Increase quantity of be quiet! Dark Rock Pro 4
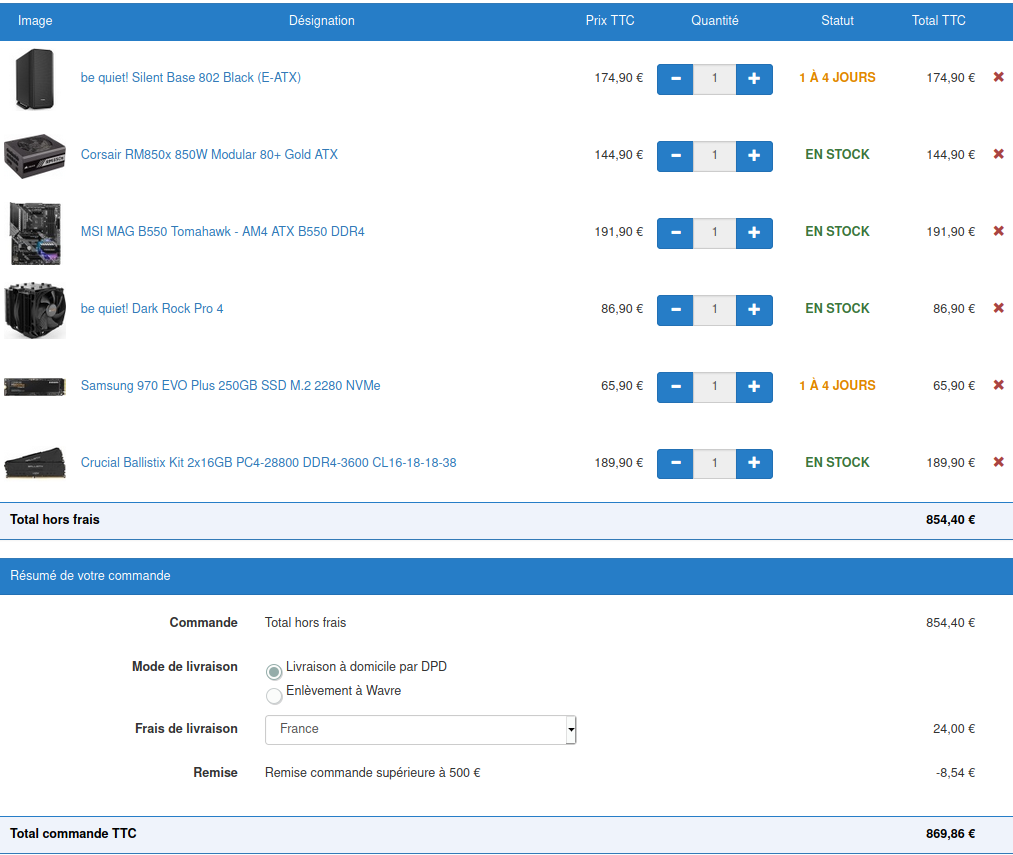Image resolution: width=1013 pixels, height=855 pixels. [754, 310]
